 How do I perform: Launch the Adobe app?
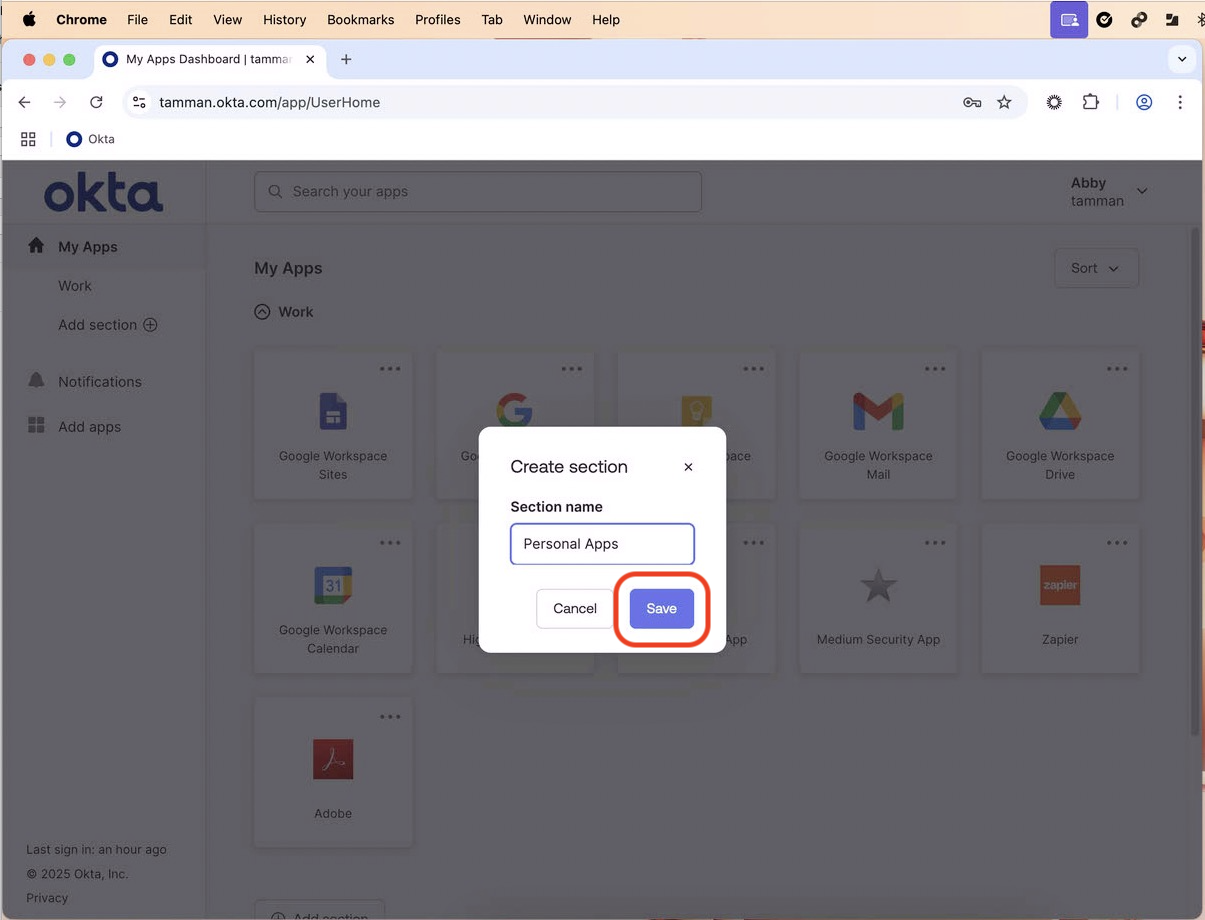pyautogui.click(x=333, y=773)
